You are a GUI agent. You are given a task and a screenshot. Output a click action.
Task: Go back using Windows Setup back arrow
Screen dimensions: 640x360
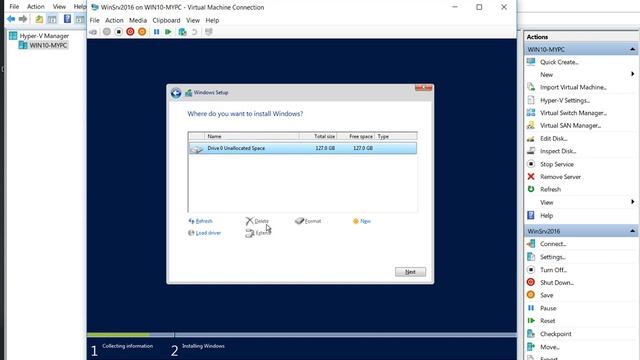pos(176,93)
